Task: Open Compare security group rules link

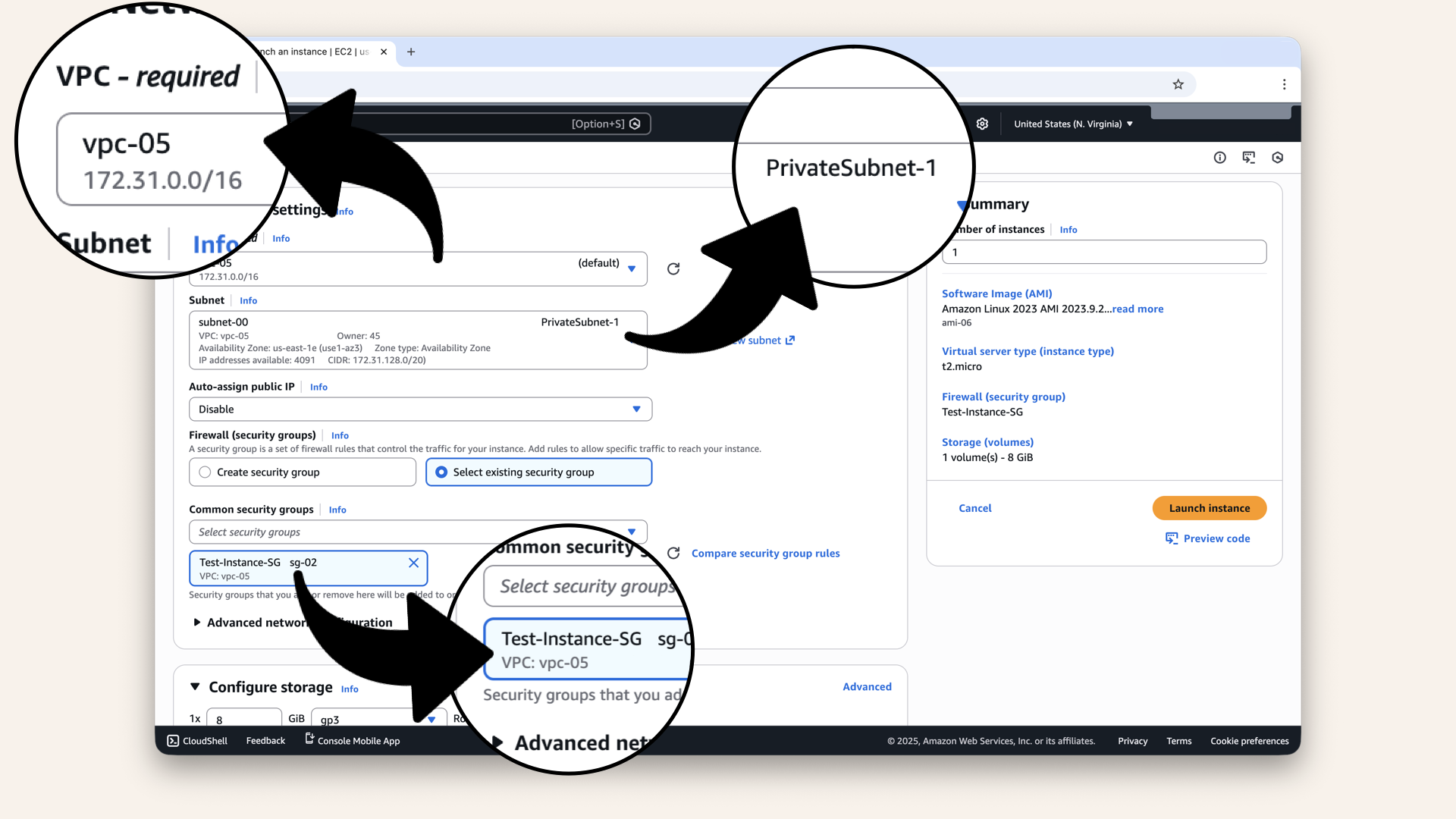Action: (x=765, y=554)
